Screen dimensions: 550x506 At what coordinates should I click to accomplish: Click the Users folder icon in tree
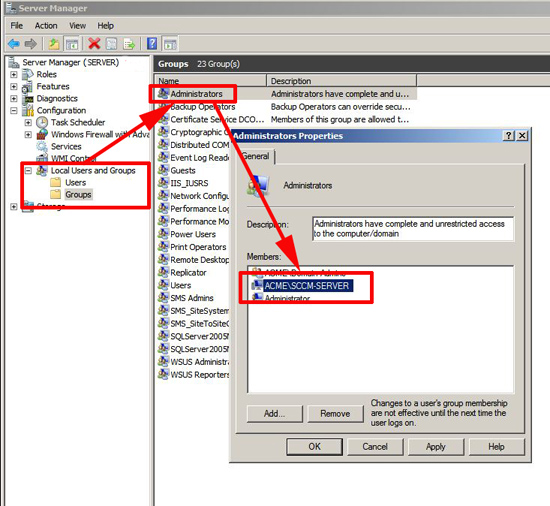55,182
